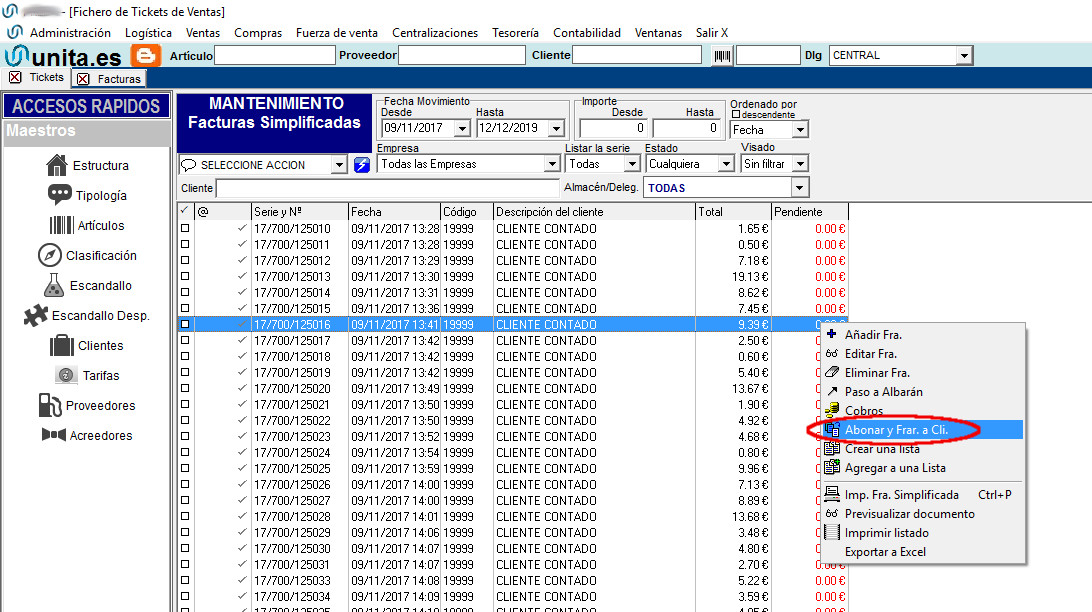This screenshot has width=1092, height=612.
Task: Click the barcode scanner icon
Action: coord(722,56)
